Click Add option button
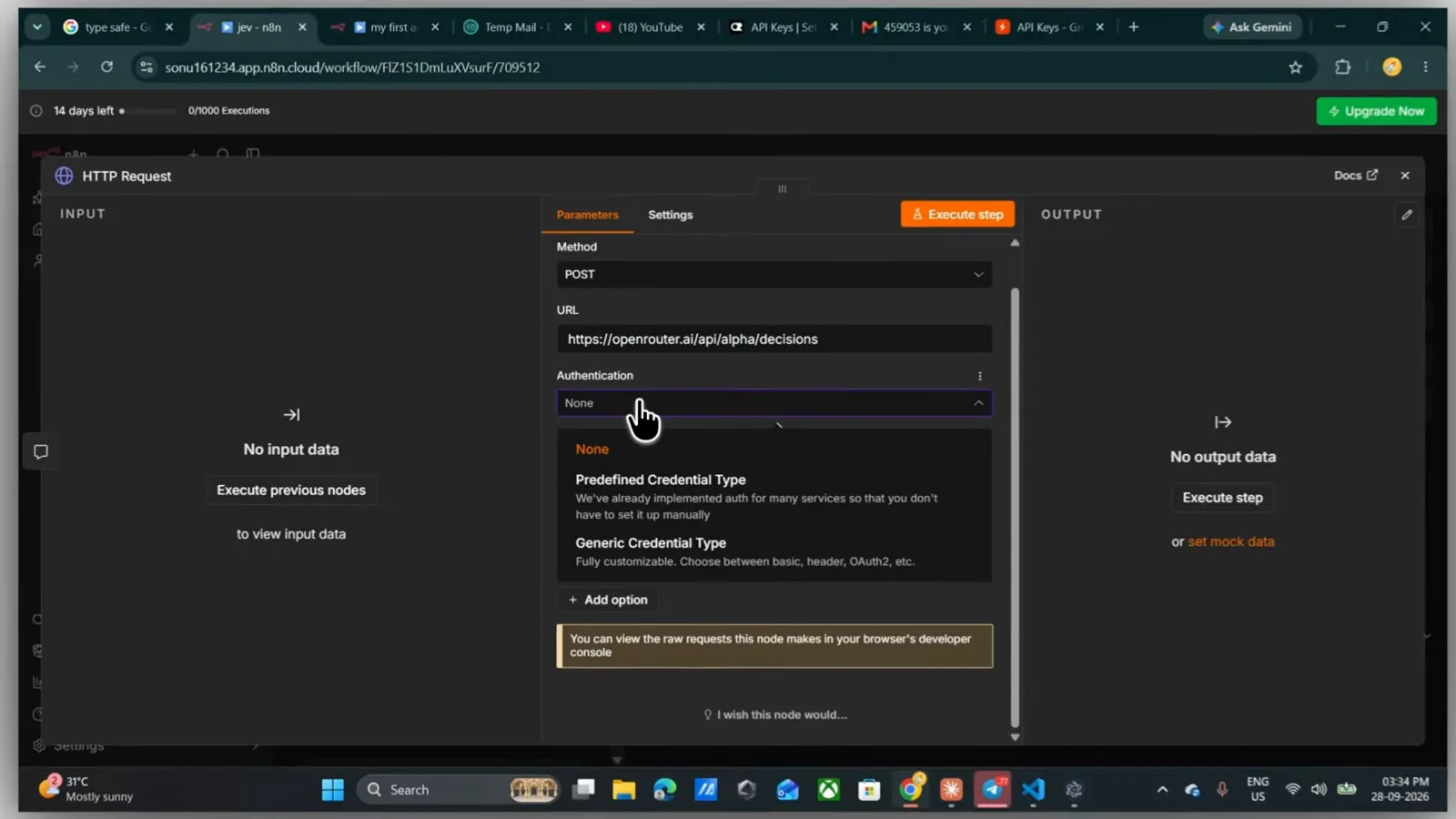Image resolution: width=1456 pixels, height=819 pixels. coord(608,600)
